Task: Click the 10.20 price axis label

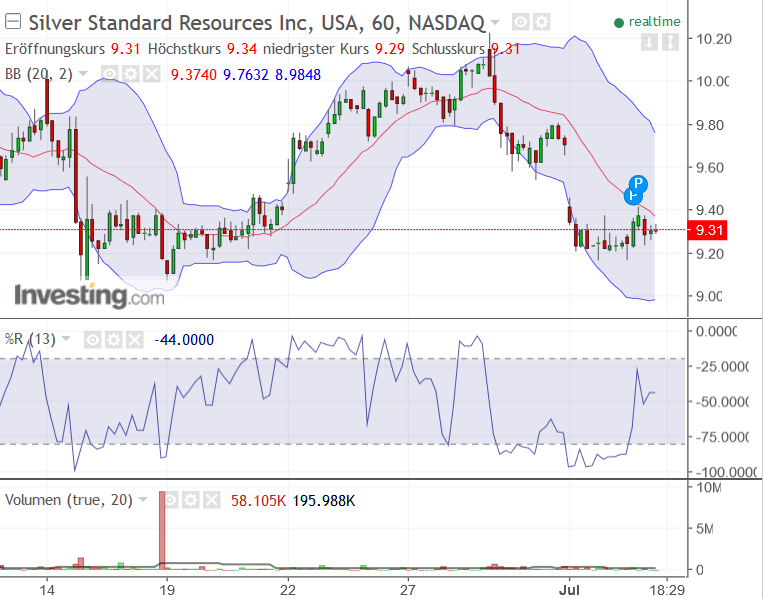Action: tap(713, 39)
